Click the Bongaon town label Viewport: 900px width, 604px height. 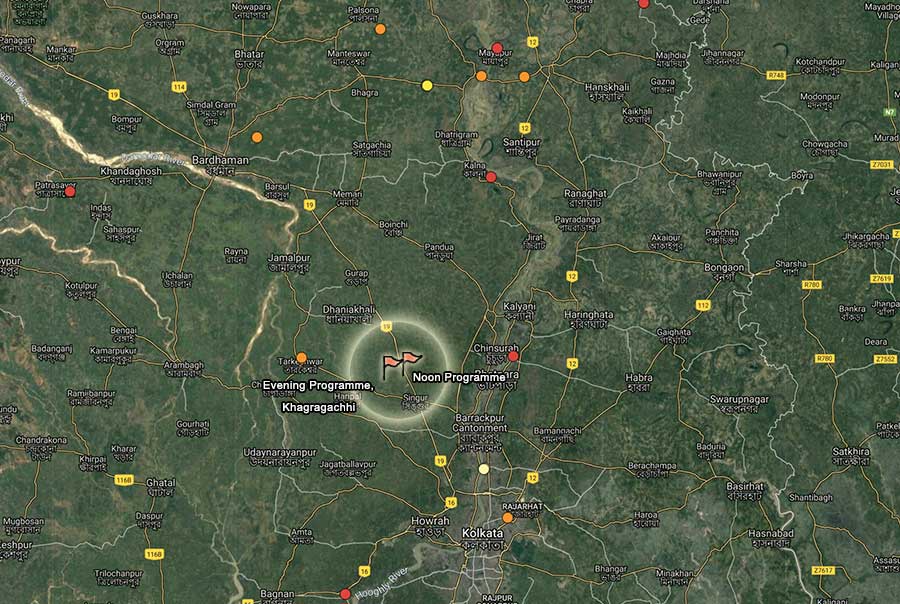point(724,268)
